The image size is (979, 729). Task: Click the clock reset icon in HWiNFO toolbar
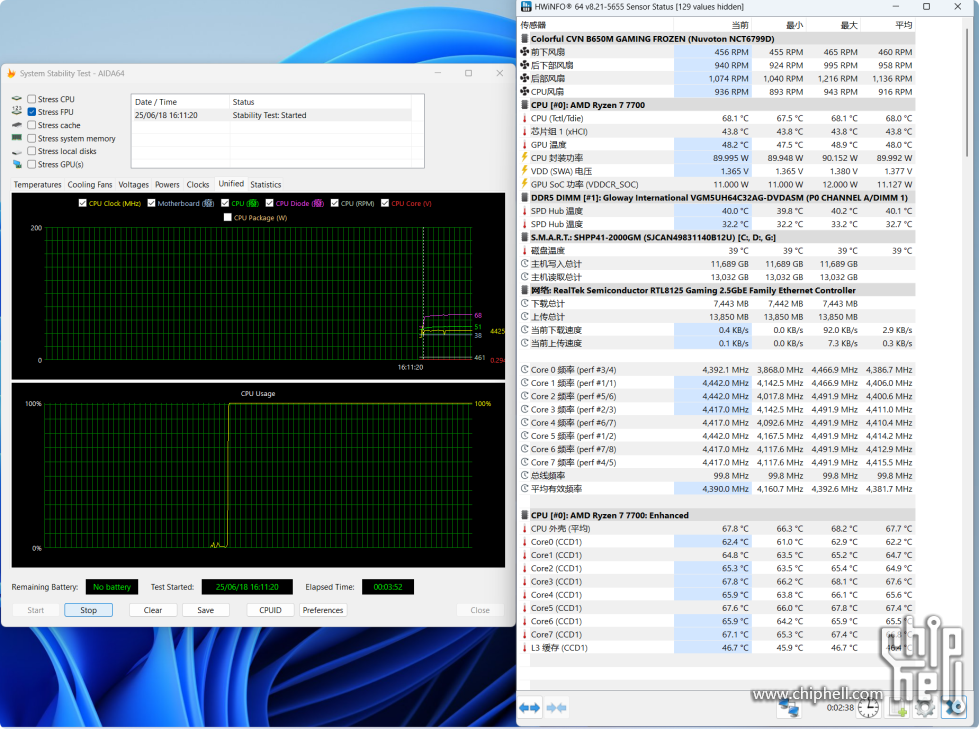coord(868,708)
